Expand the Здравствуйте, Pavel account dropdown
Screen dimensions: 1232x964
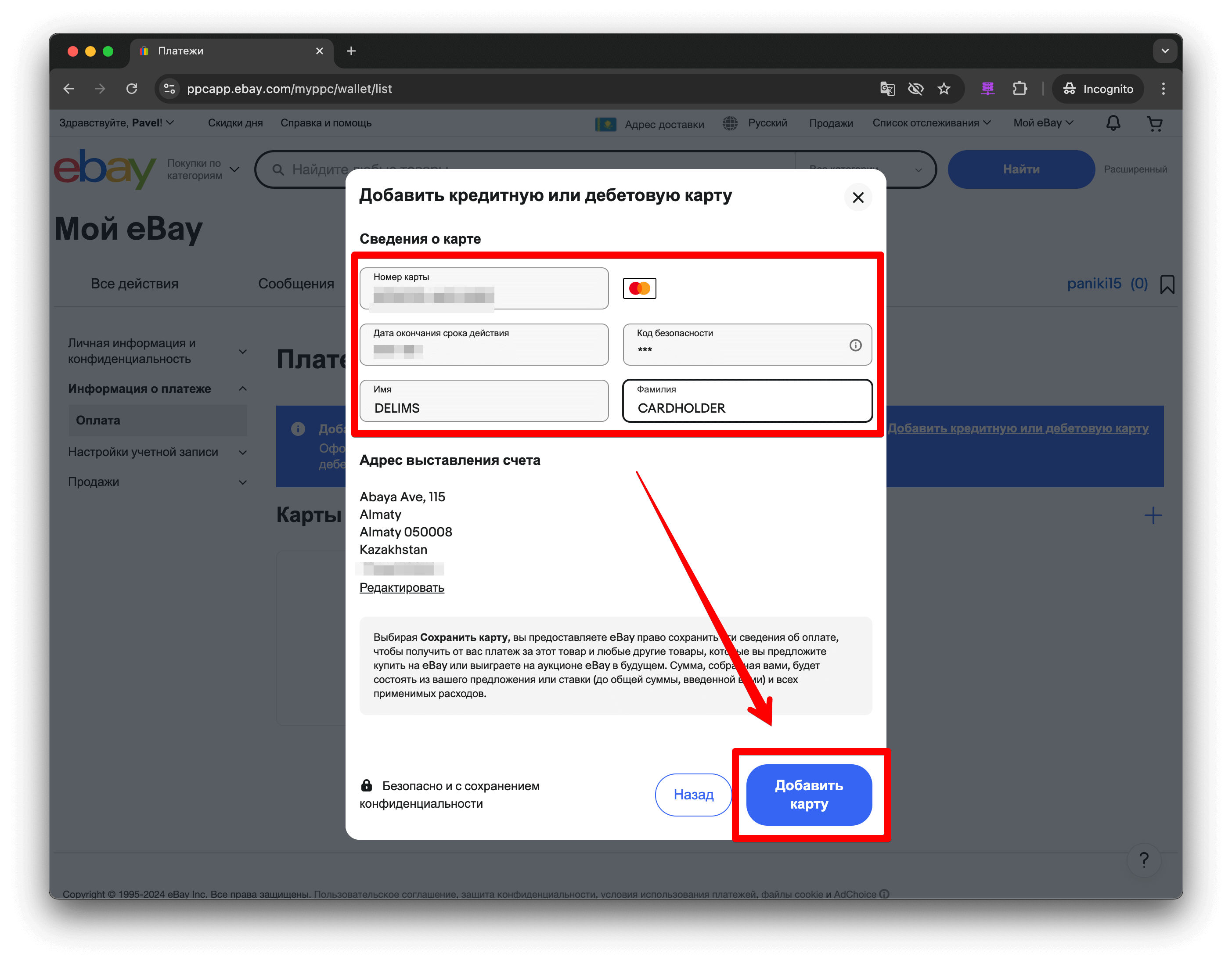116,123
